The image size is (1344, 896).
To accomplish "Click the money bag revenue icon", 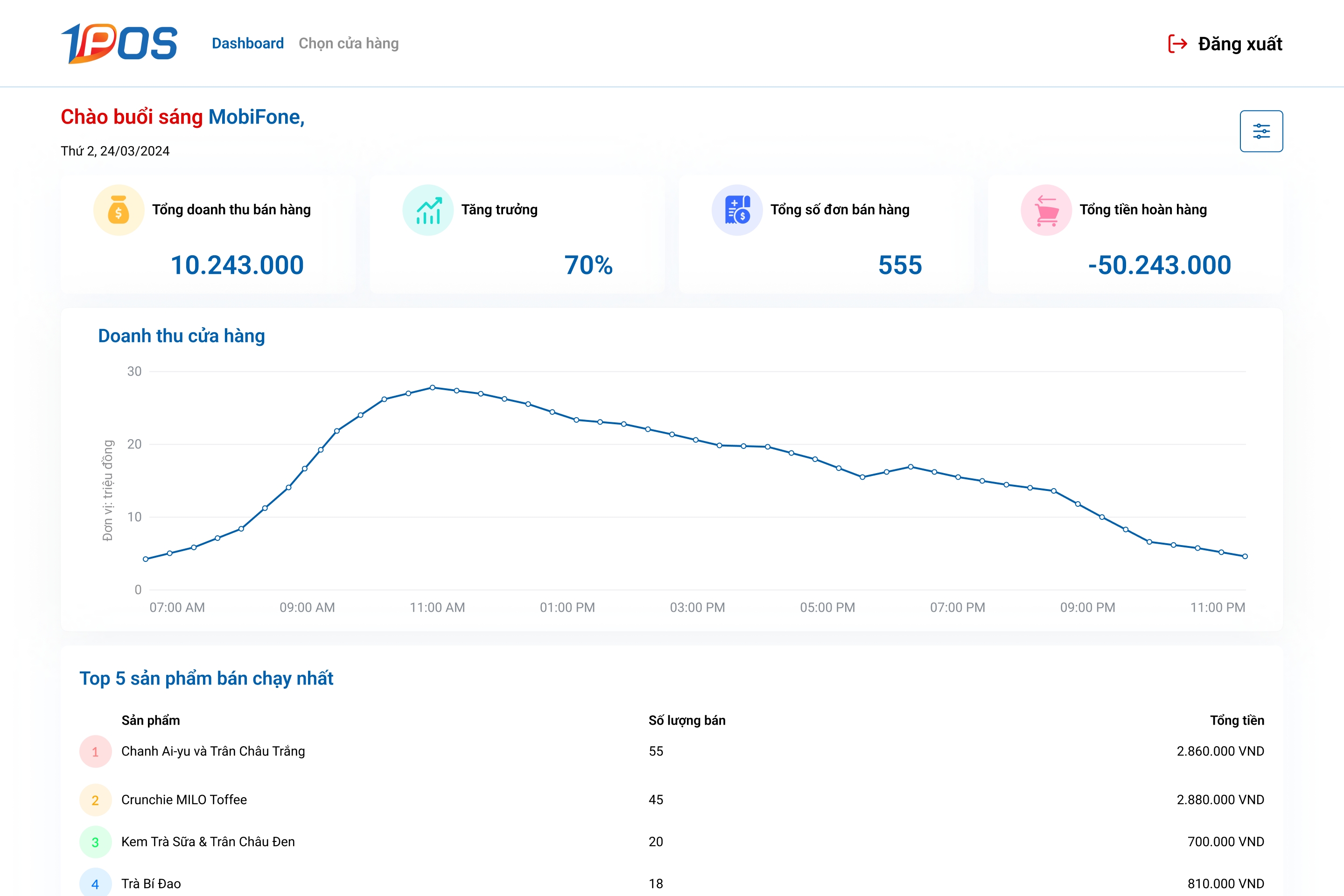I will pos(118,210).
